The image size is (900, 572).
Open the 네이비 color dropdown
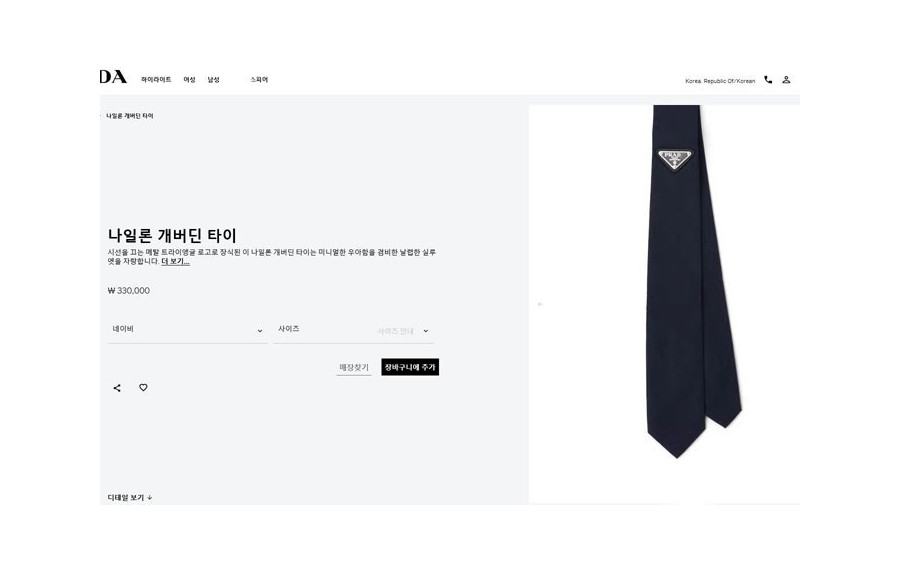(187, 330)
